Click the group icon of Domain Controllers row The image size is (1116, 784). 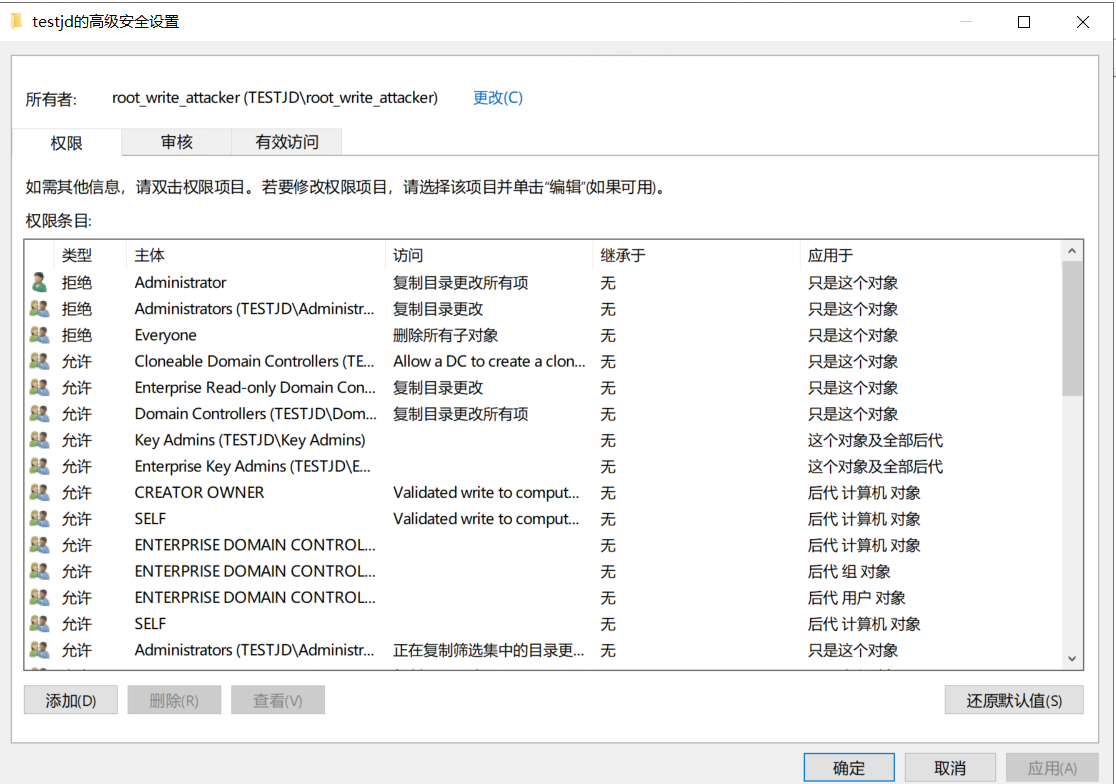tap(39, 414)
